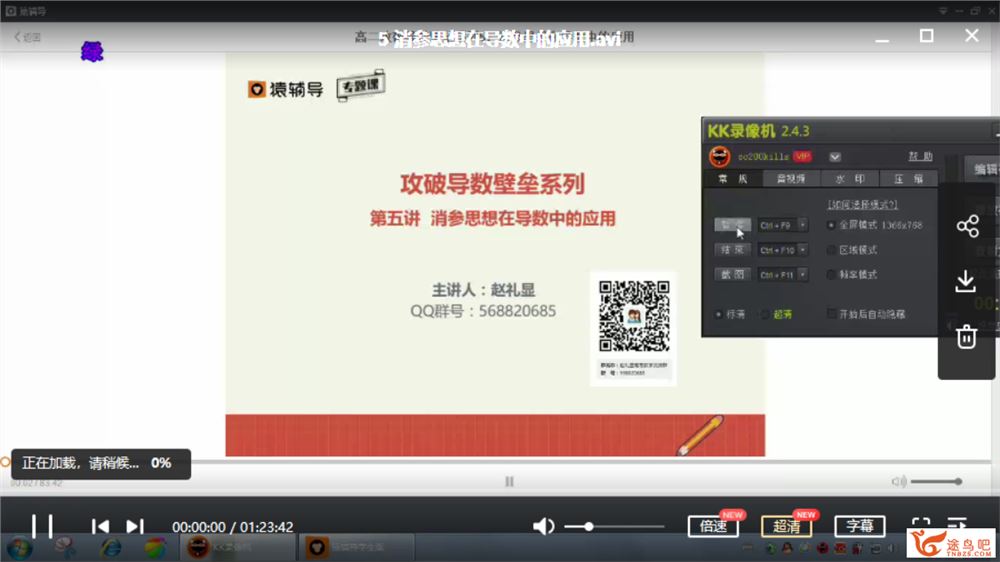Viewport: 1000px width, 562px height.
Task: Expand the account dropdown arrow beside VIP
Action: (x=835, y=157)
